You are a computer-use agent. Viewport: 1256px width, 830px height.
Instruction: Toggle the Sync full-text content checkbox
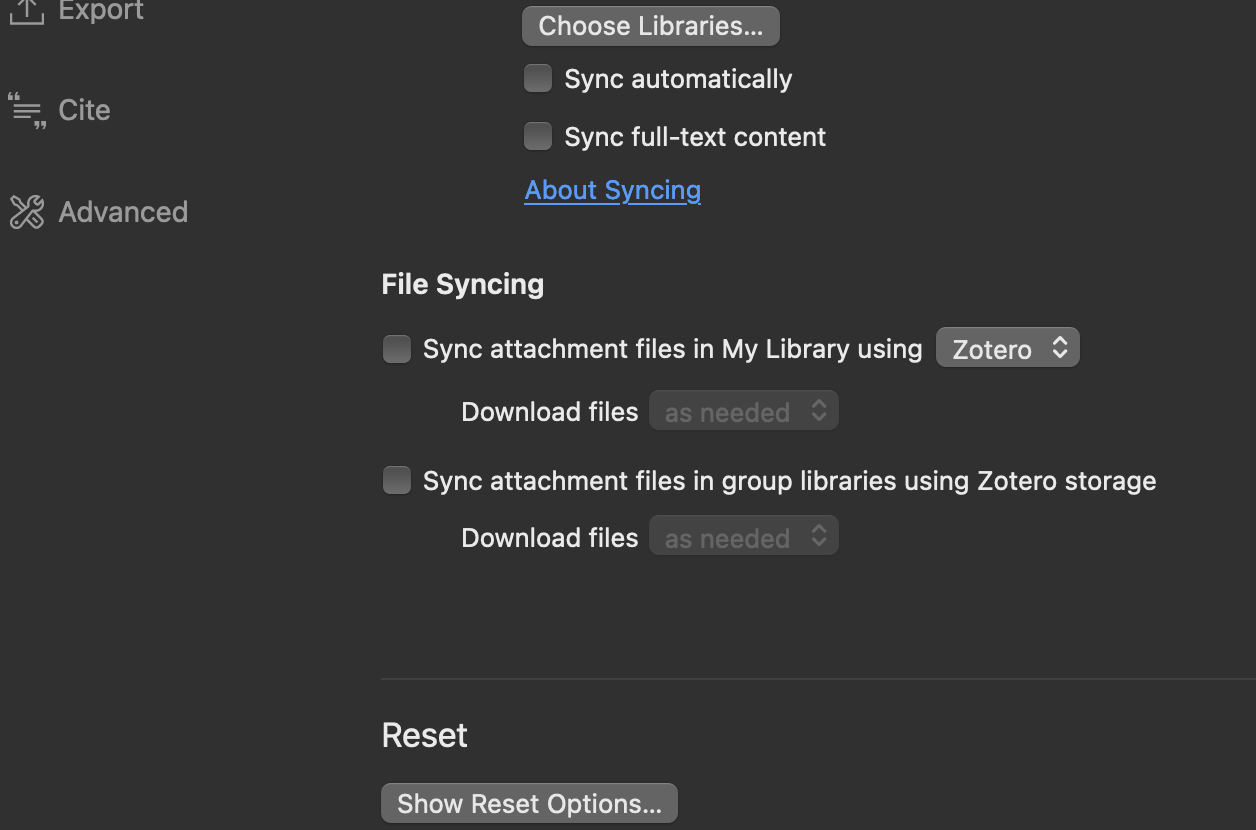point(538,136)
